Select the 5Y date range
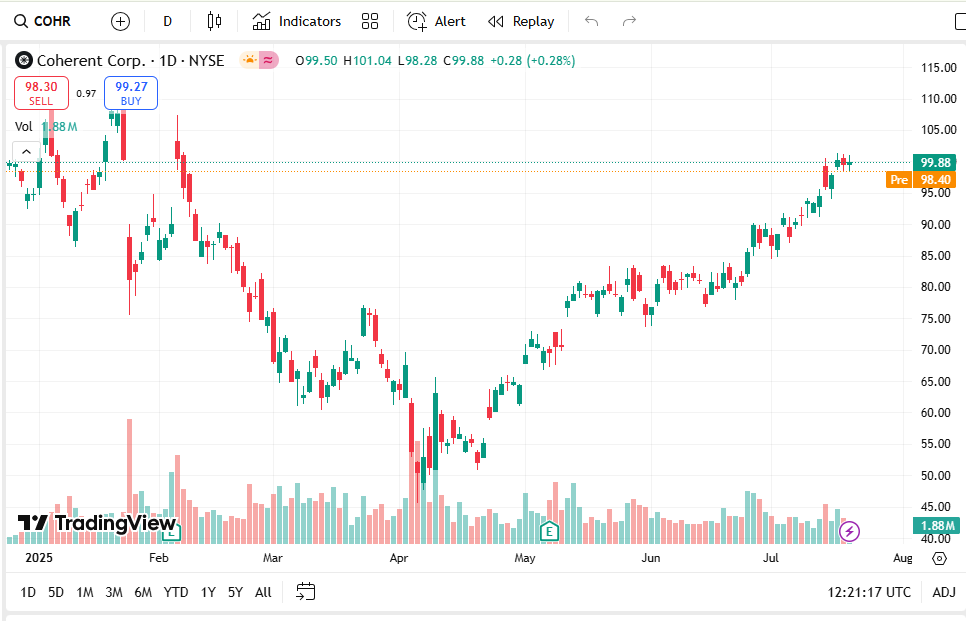 [x=235, y=592]
